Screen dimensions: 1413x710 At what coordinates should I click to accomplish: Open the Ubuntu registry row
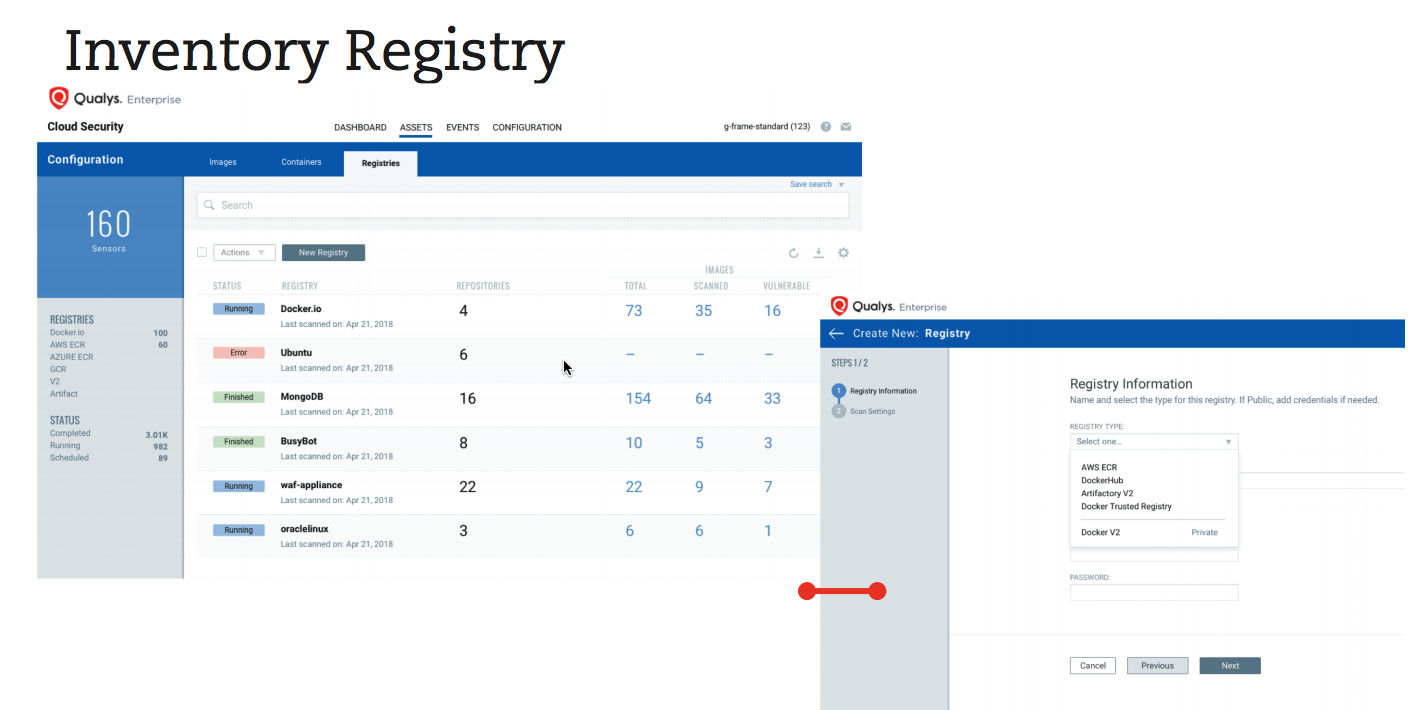(x=508, y=360)
